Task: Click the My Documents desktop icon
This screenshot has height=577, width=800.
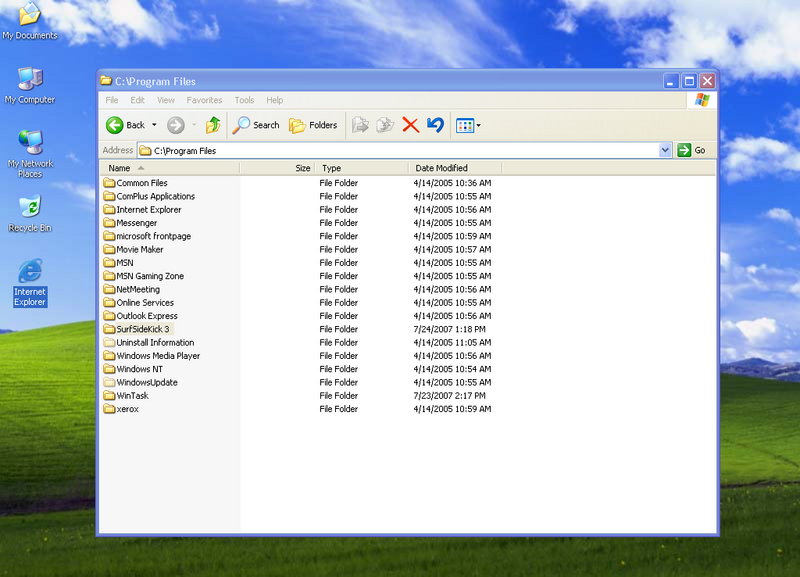Action: click(30, 21)
